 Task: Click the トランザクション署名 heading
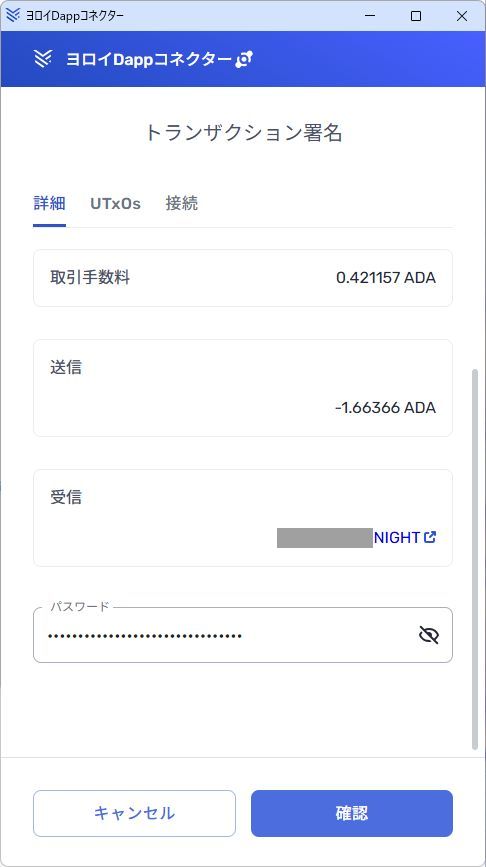click(x=243, y=133)
